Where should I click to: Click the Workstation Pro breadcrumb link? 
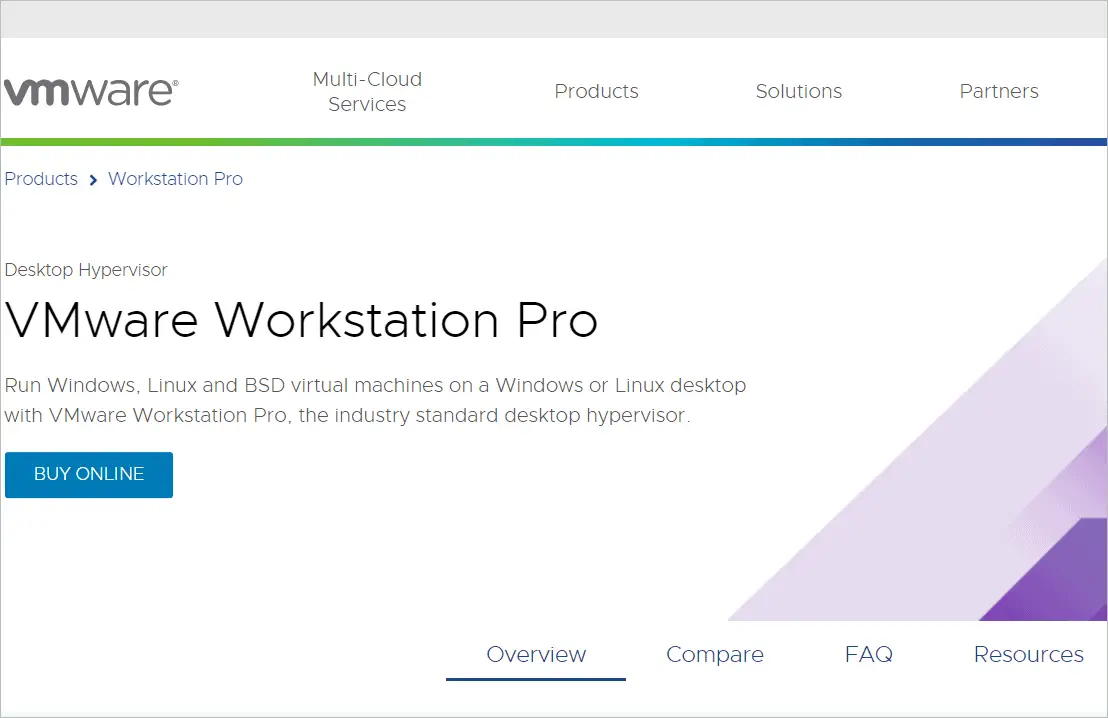click(175, 179)
